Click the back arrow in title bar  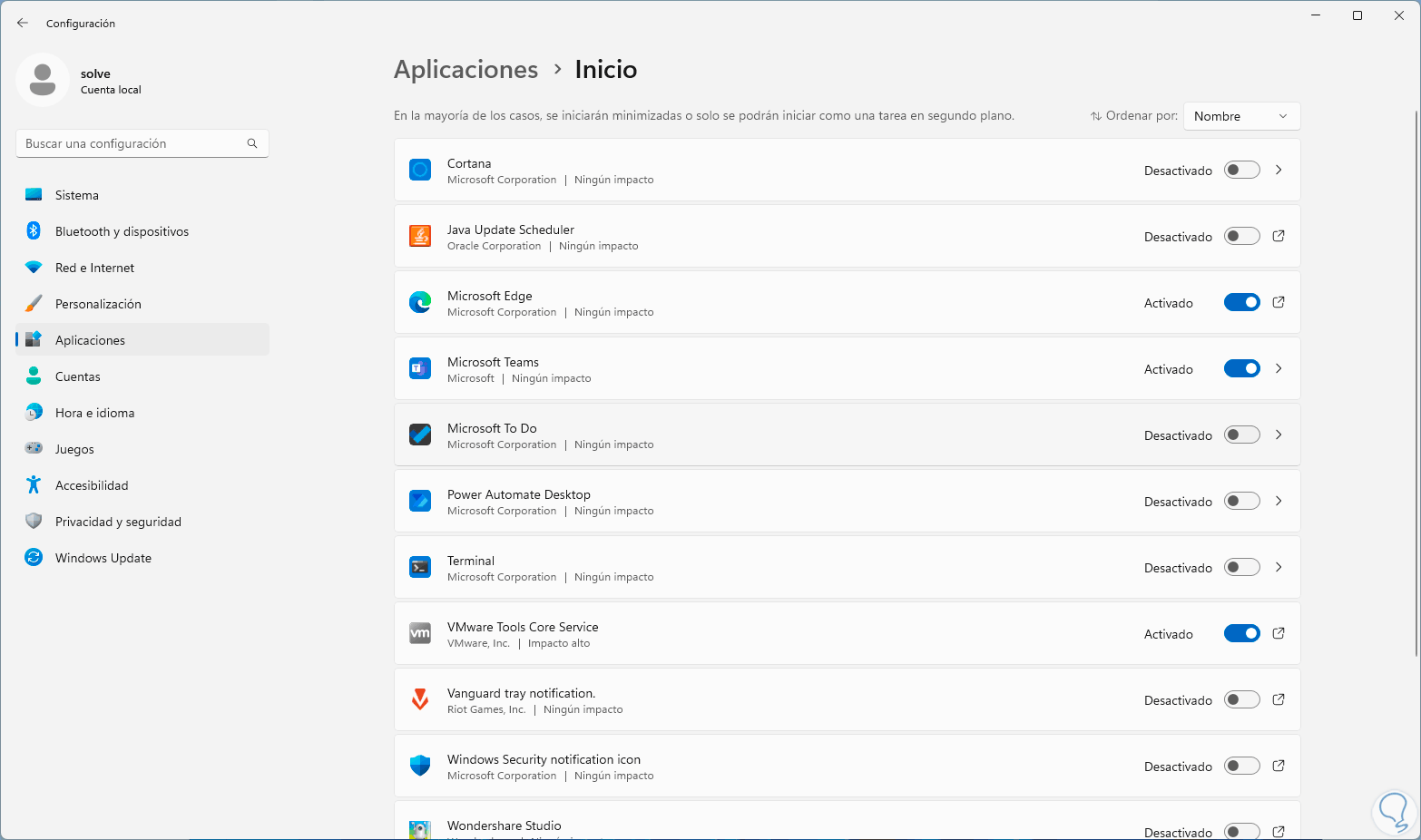[x=23, y=23]
